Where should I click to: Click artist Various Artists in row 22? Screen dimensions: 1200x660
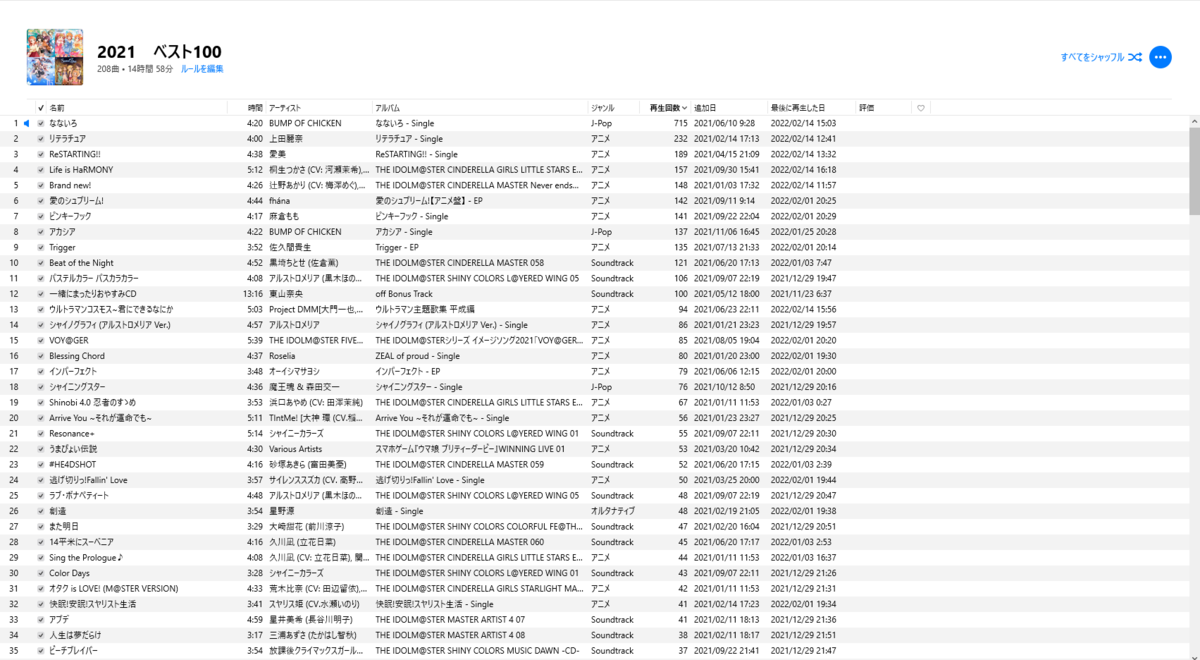tap(295, 449)
